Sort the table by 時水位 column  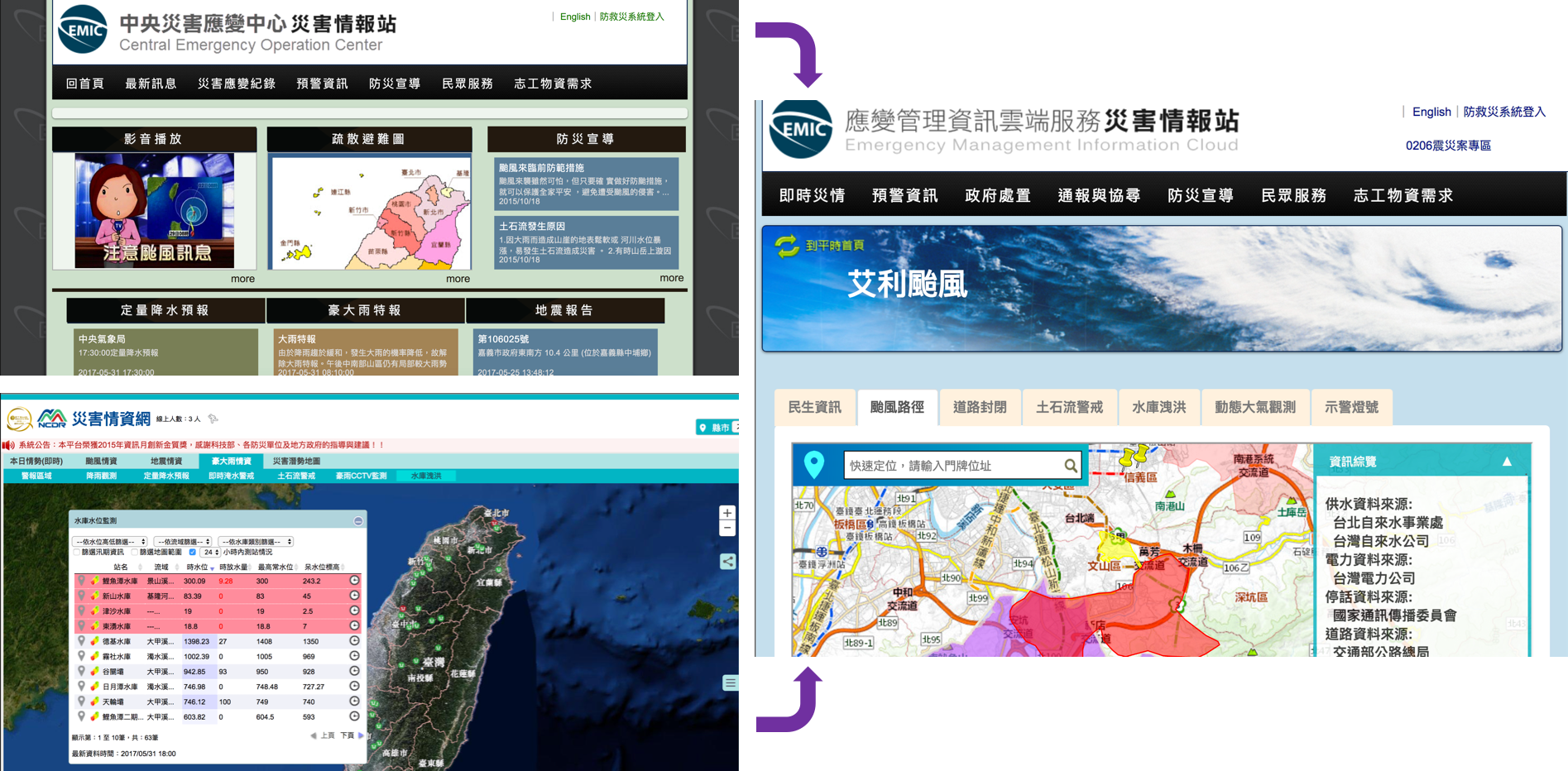point(199,567)
